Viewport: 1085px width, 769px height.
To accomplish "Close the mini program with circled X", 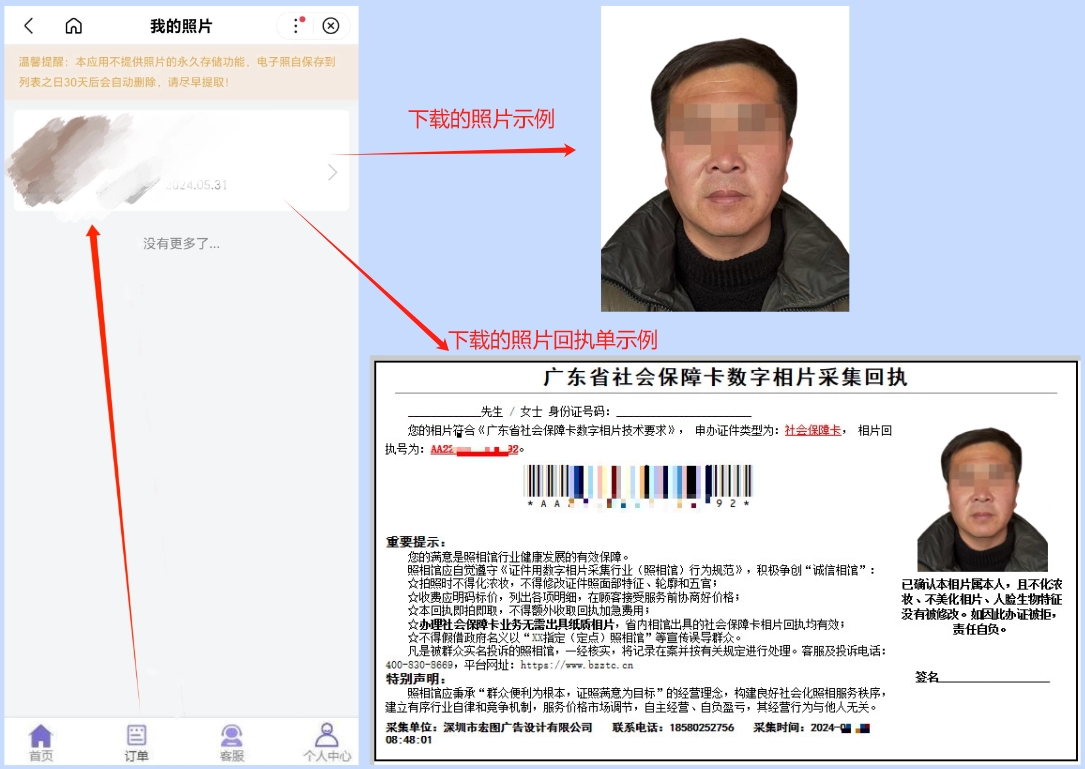I will pyautogui.click(x=331, y=26).
